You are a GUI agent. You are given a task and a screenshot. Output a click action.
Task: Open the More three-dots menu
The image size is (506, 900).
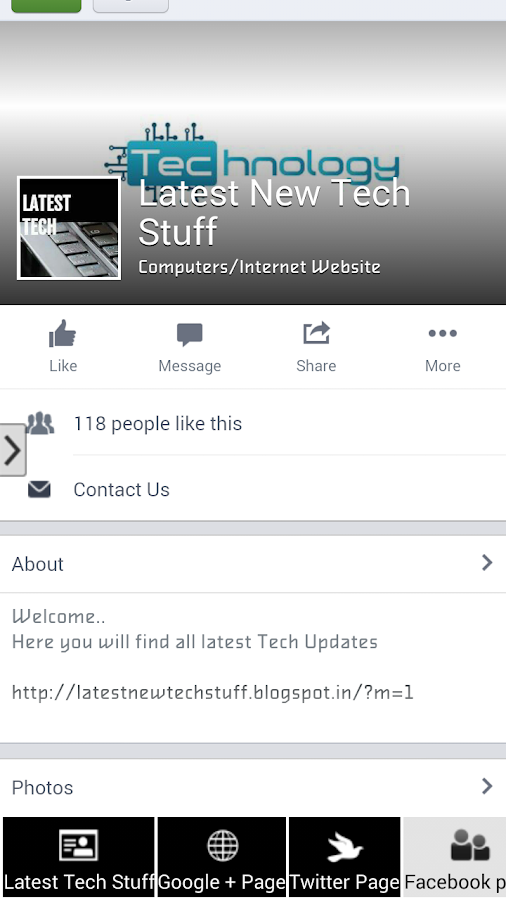(442, 333)
